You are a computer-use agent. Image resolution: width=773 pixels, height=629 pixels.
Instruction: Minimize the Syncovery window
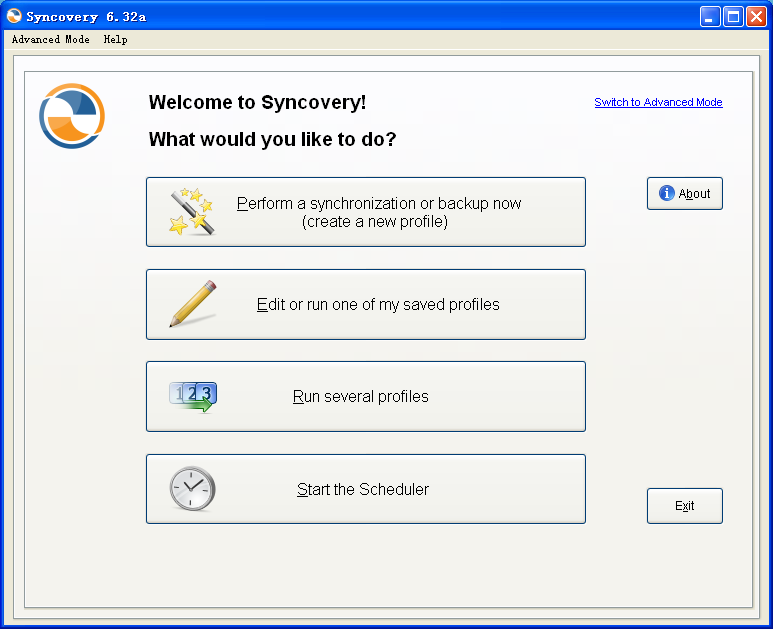(x=710, y=17)
